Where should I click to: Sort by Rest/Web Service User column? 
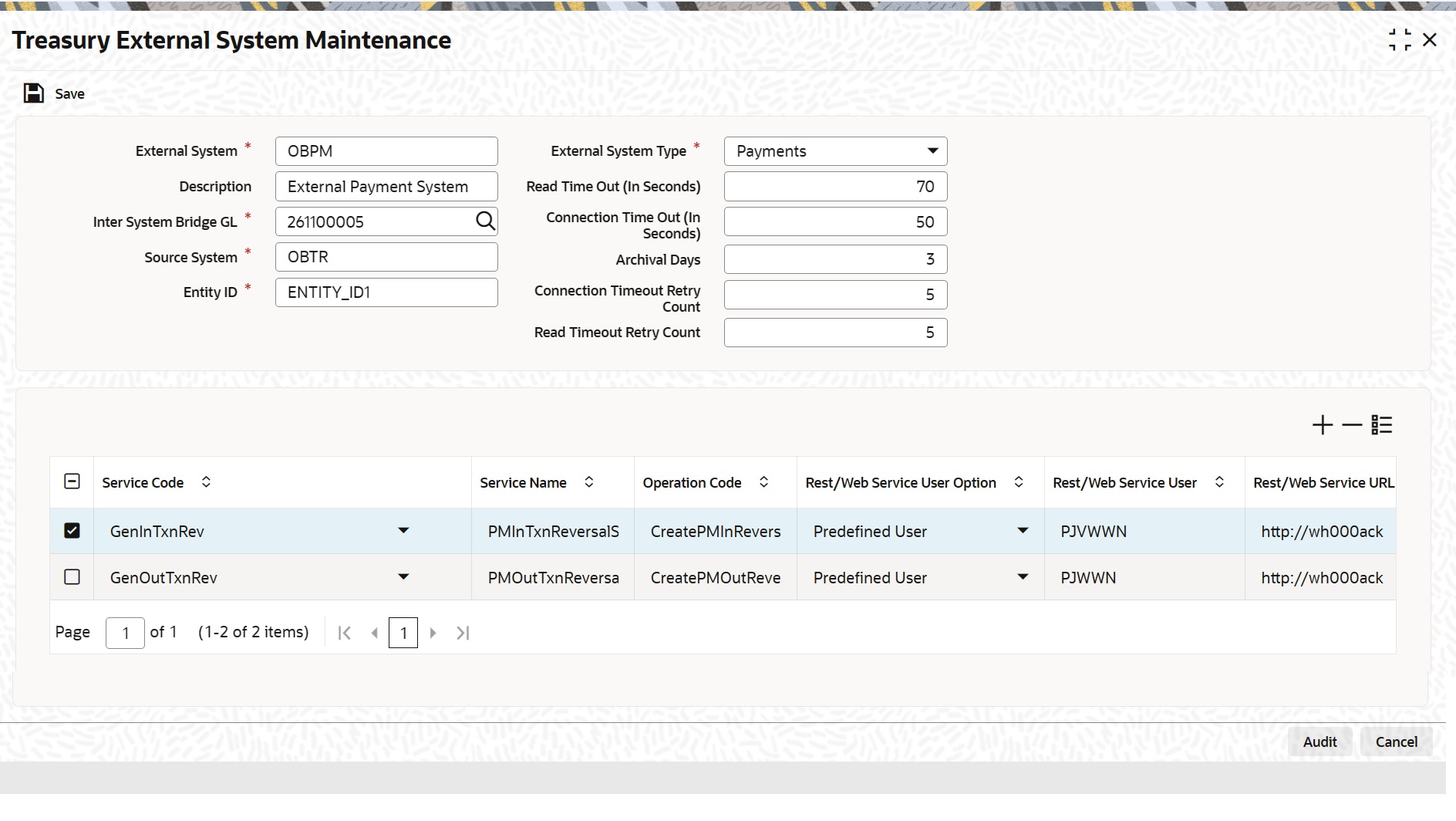click(x=1219, y=481)
